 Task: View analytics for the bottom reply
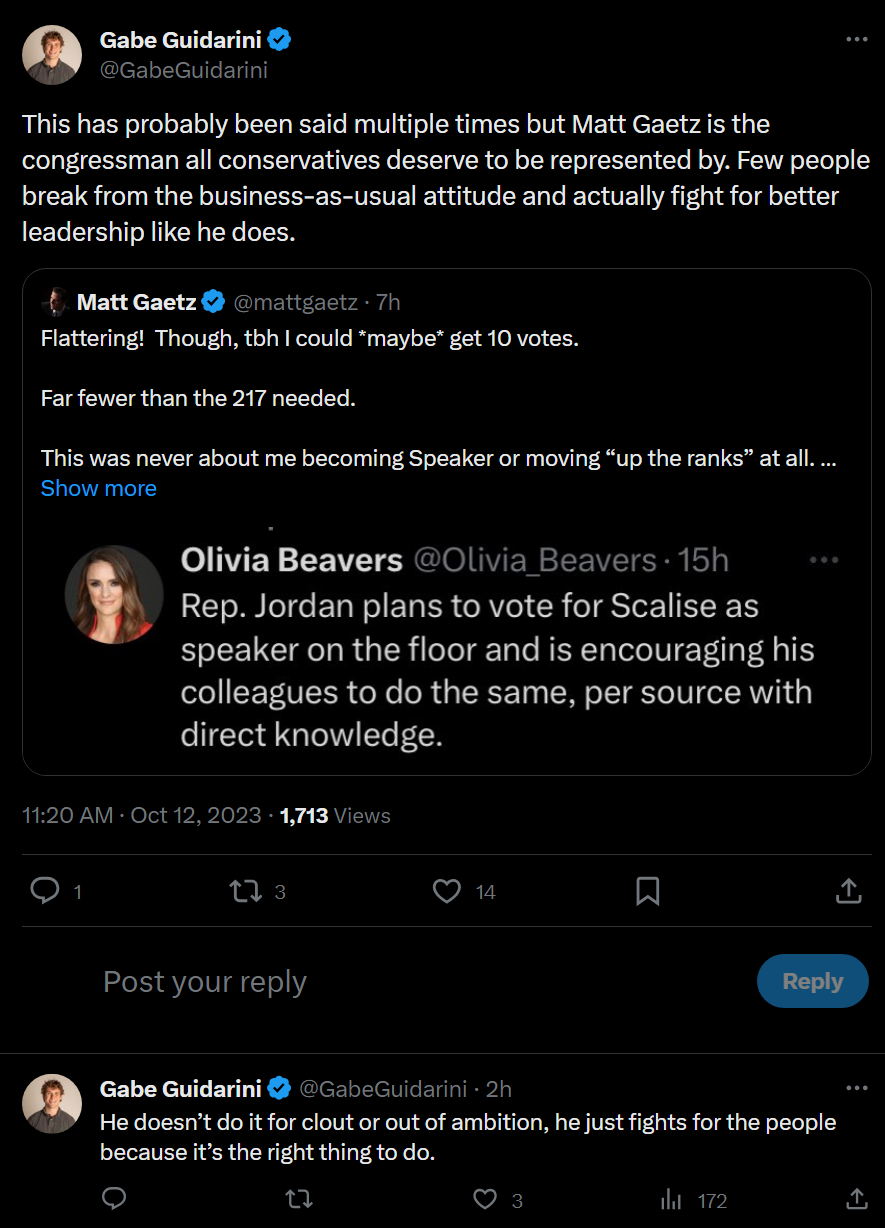tap(672, 1199)
